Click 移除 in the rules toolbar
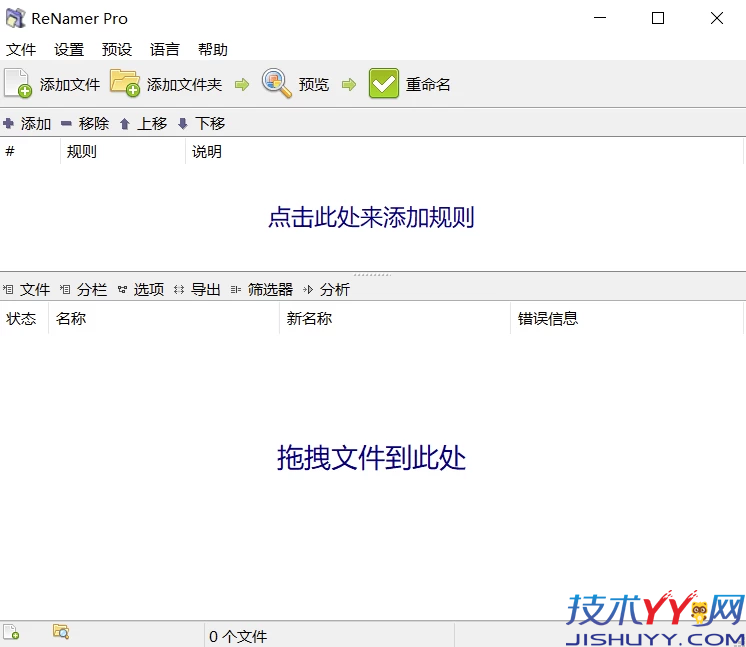 point(94,124)
